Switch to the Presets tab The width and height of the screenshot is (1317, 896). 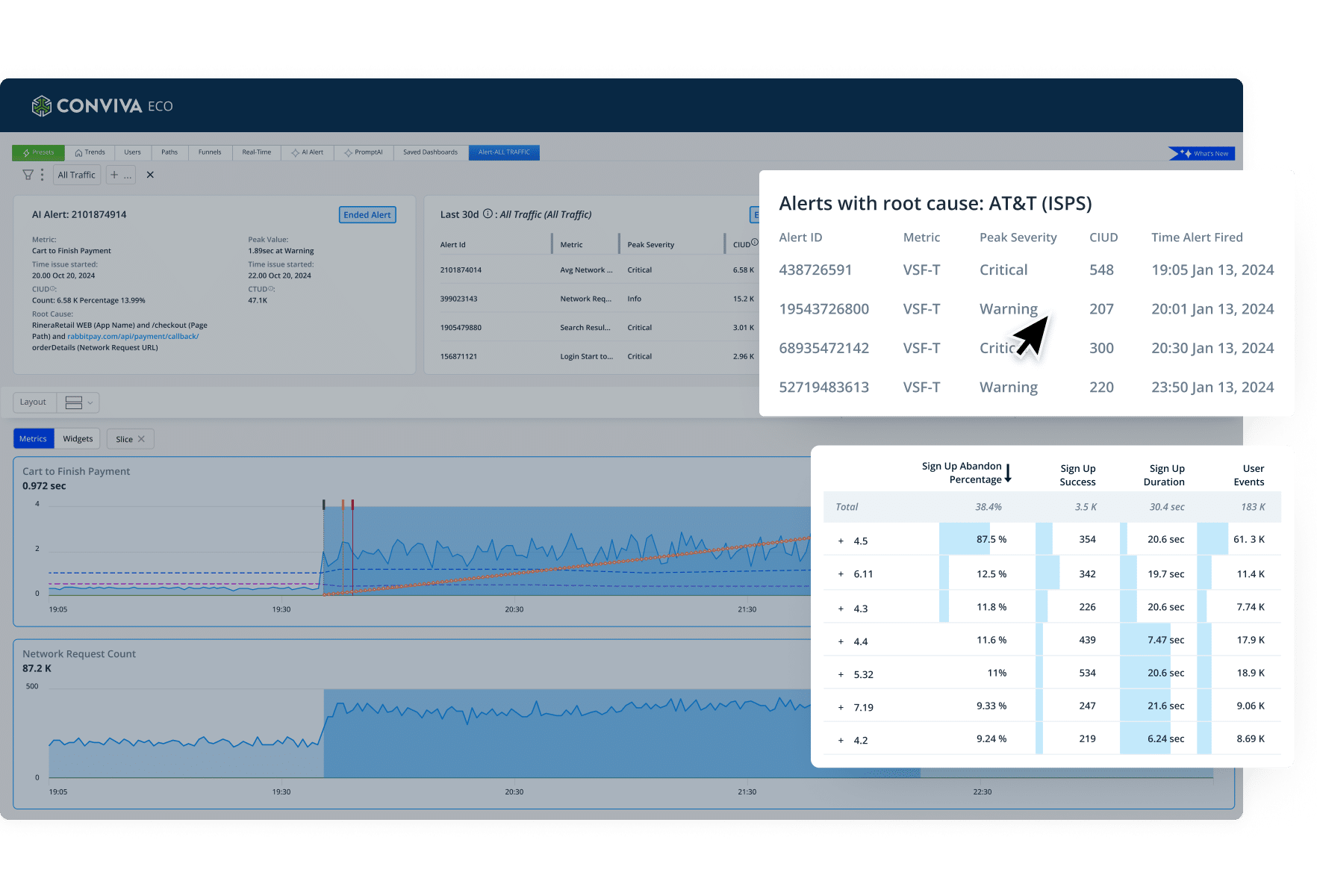(38, 152)
